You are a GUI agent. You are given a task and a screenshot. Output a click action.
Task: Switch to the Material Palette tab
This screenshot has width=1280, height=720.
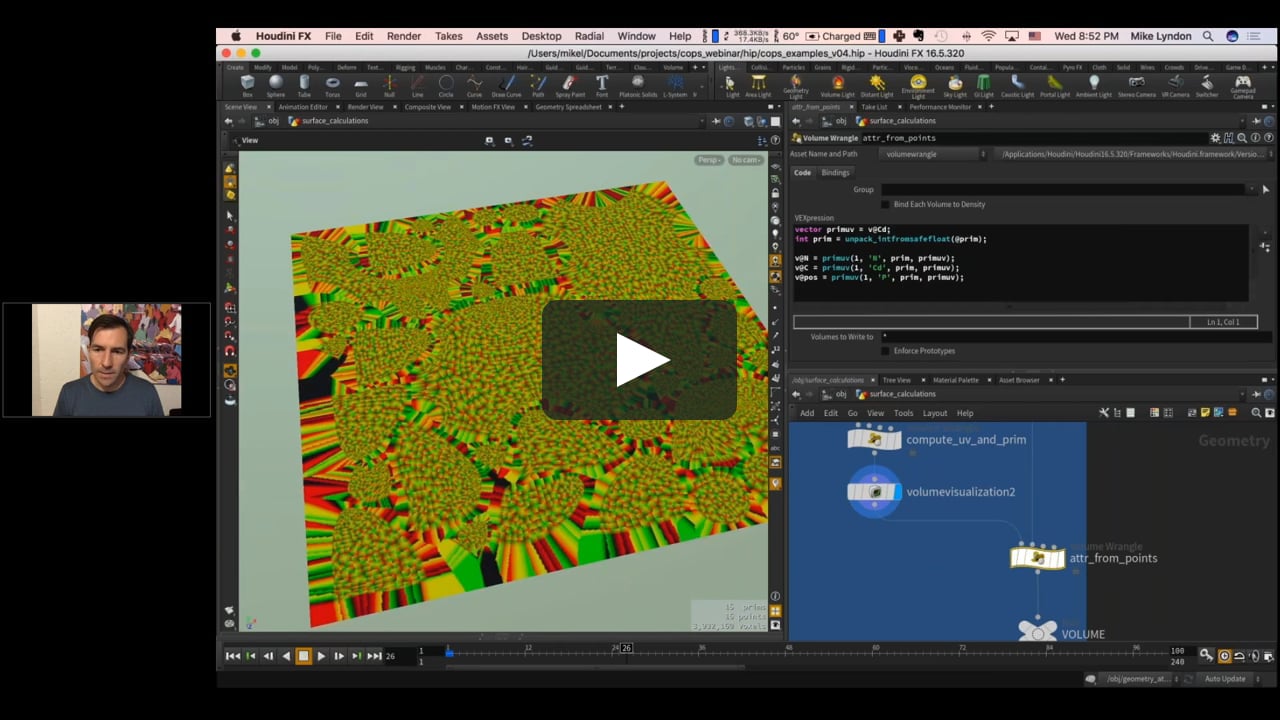click(x=956, y=380)
